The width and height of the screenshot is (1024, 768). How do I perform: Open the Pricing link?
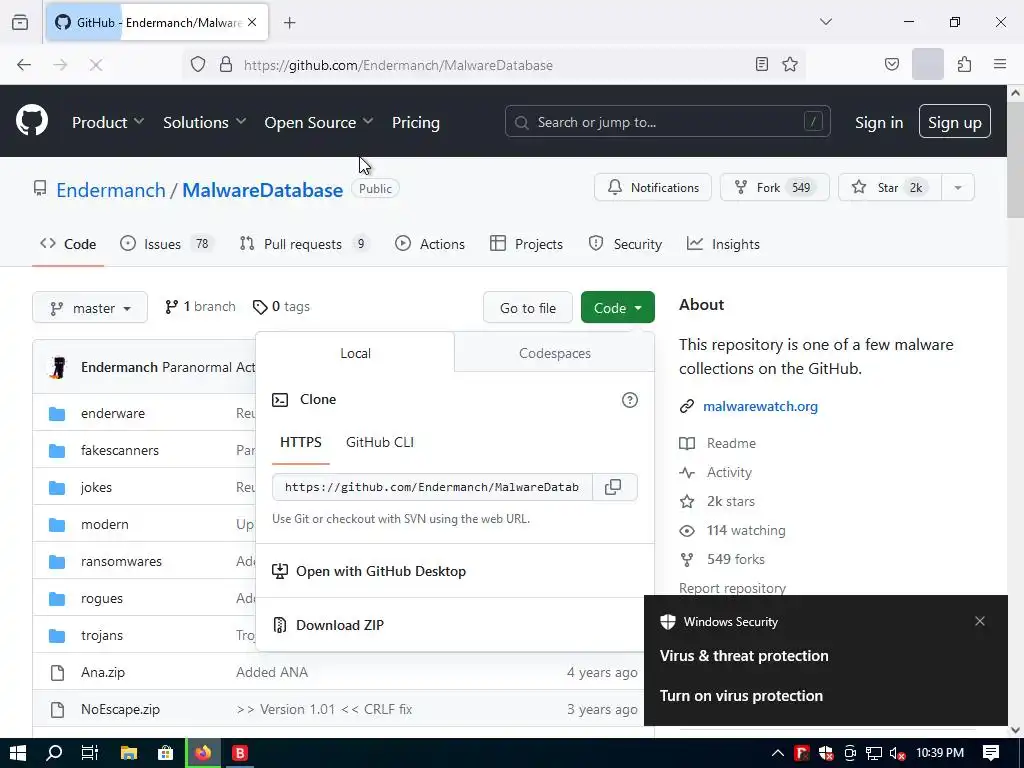(x=415, y=122)
